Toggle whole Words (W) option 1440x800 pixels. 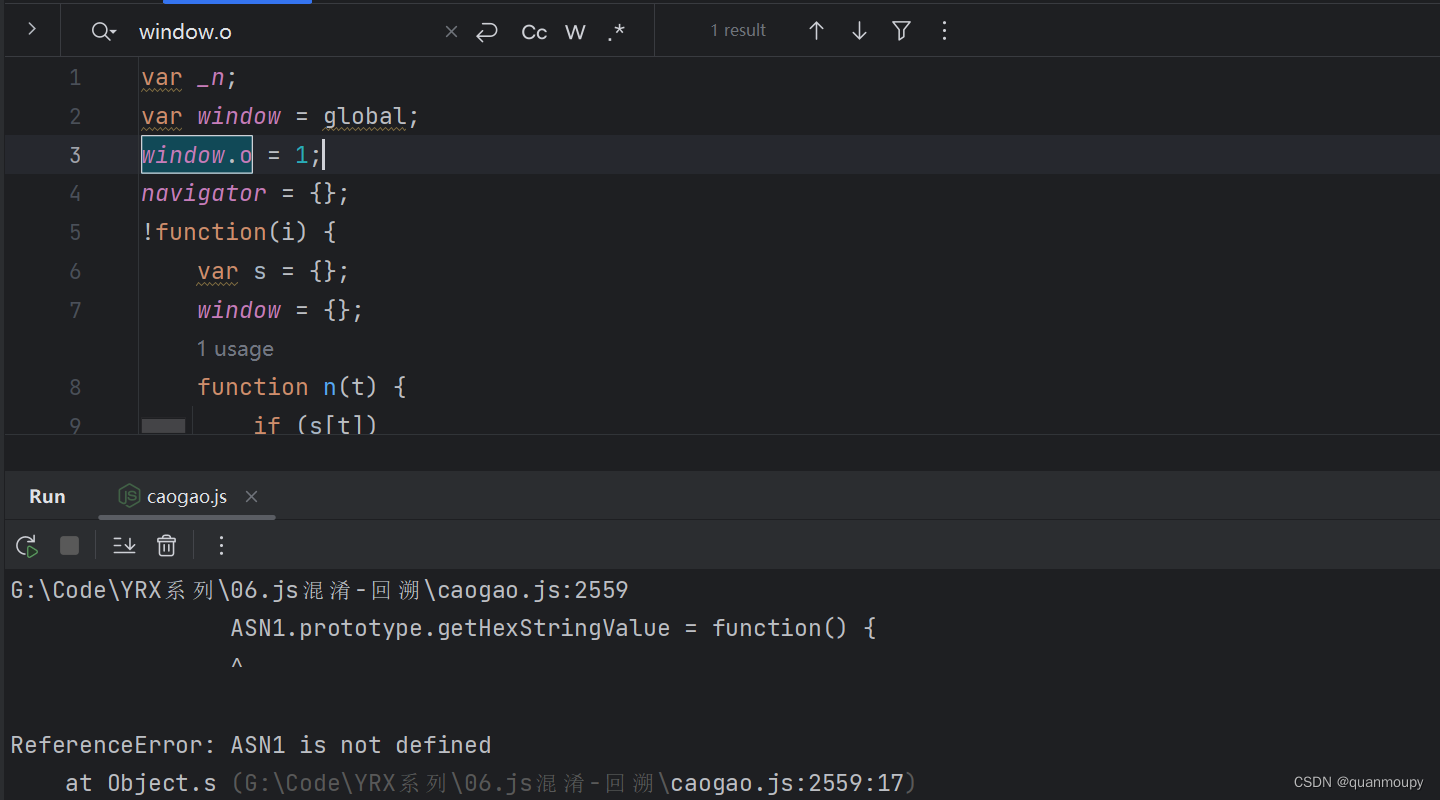tap(575, 32)
